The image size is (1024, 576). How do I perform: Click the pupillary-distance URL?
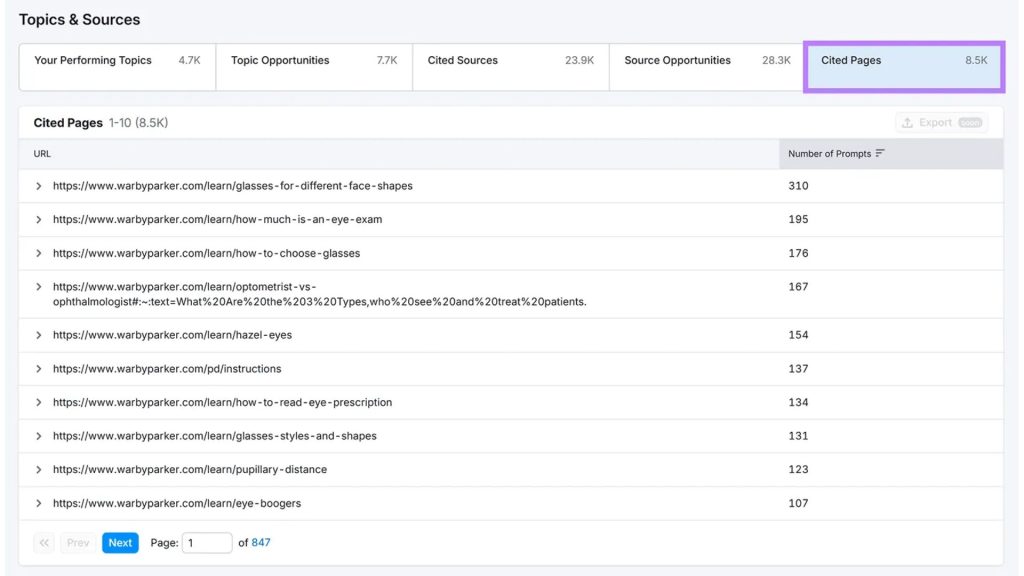(x=190, y=470)
